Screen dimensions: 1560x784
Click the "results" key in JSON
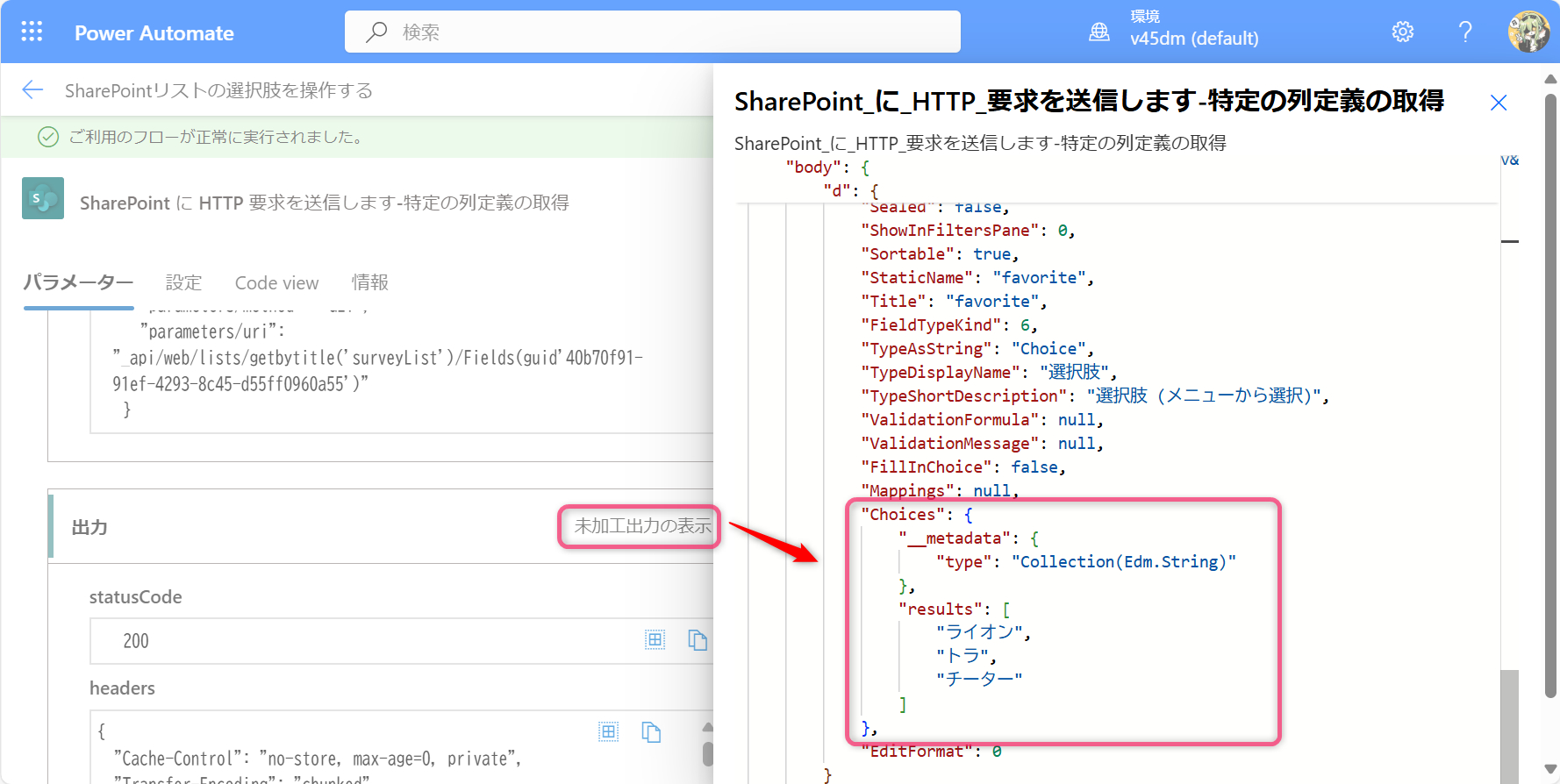click(941, 609)
